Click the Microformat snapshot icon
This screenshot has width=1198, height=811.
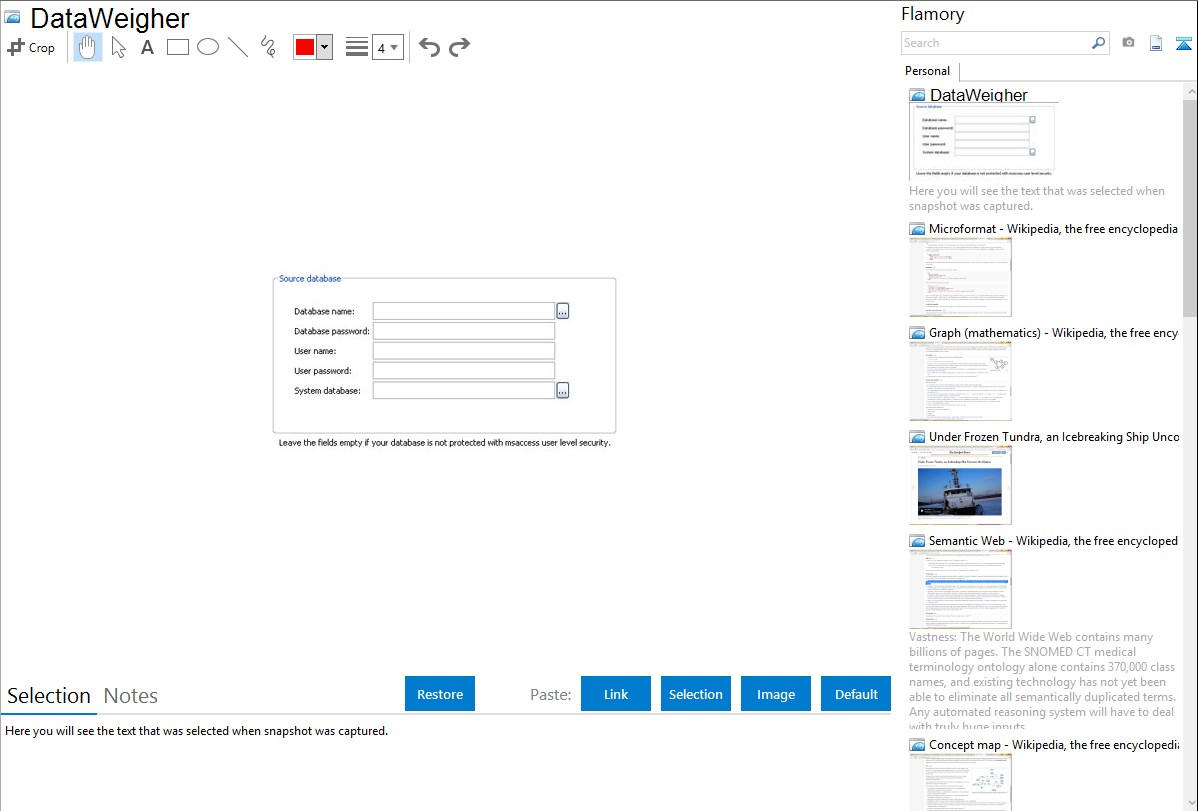pyautogui.click(x=917, y=229)
